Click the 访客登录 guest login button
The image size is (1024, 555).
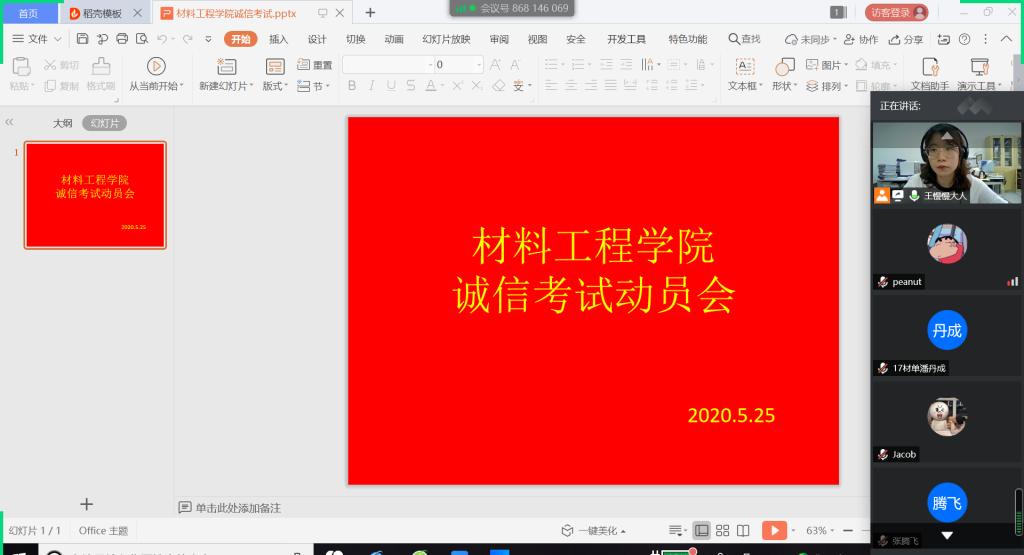tap(896, 13)
